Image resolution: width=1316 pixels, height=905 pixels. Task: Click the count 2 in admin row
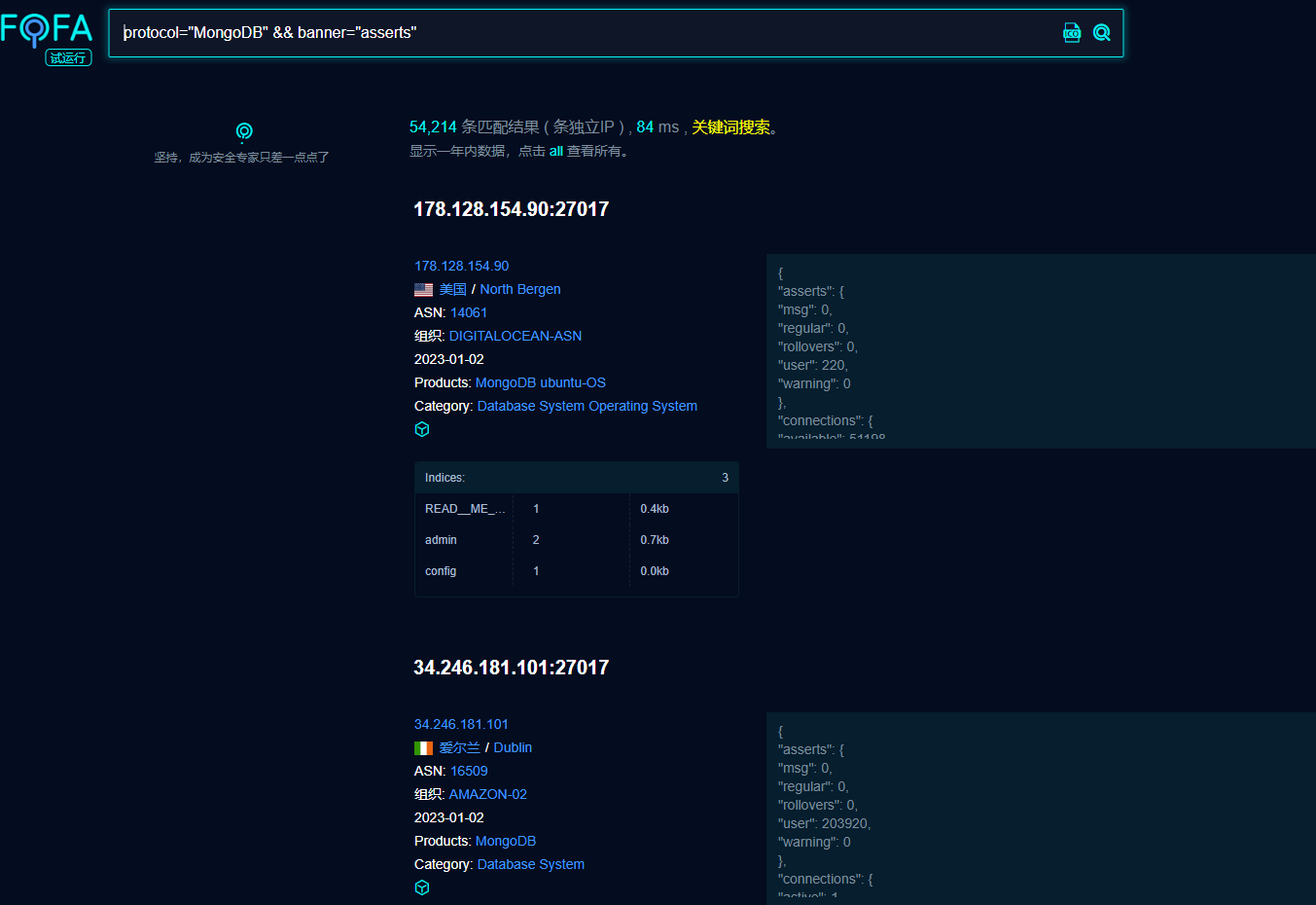tap(536, 540)
